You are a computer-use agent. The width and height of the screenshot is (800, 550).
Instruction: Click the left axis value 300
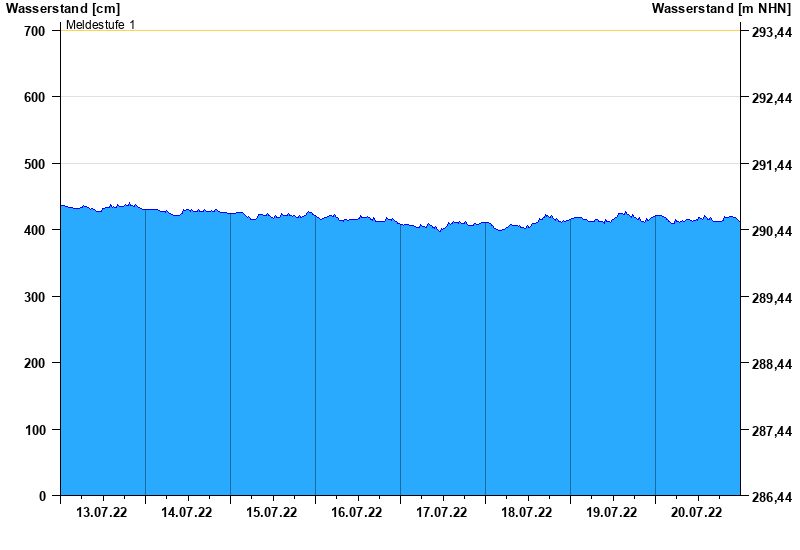(35, 297)
